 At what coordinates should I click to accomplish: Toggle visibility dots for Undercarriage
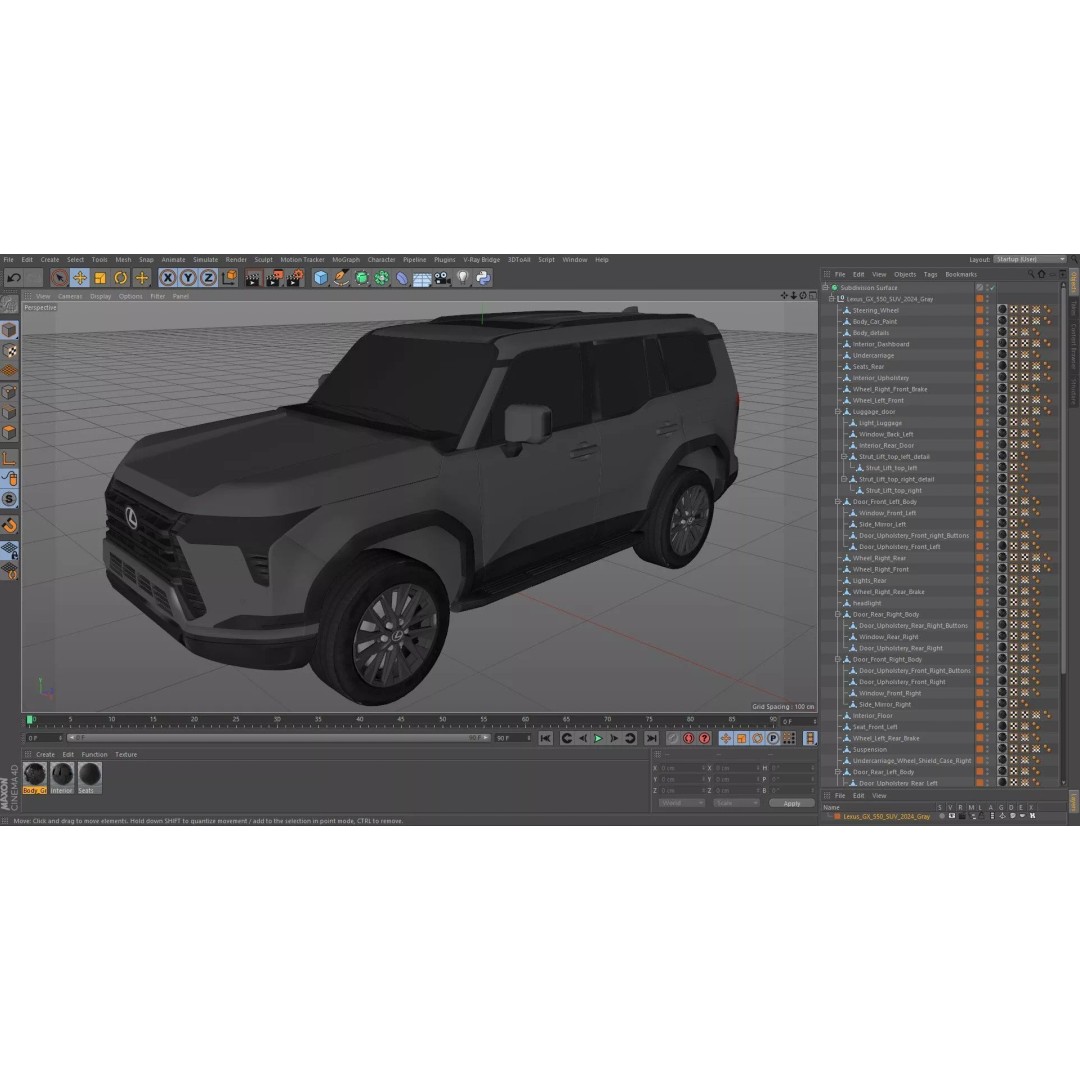pos(987,355)
